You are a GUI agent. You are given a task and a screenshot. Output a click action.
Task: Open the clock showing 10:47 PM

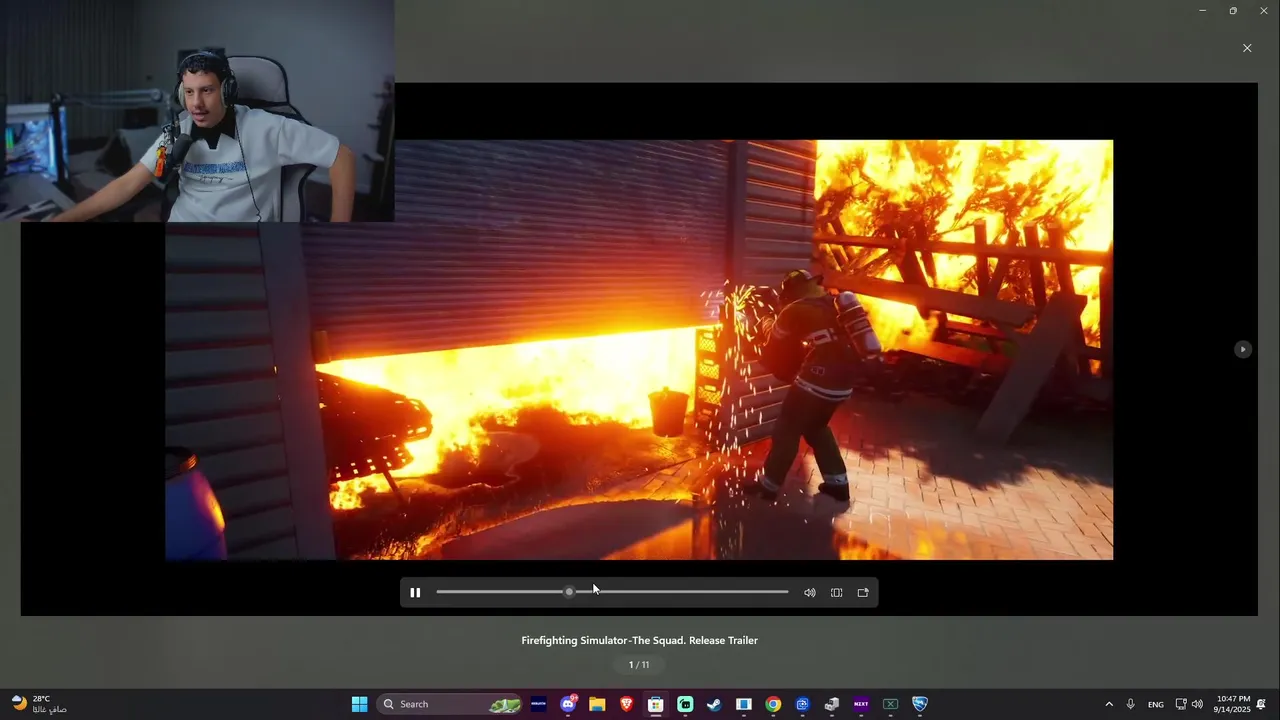coord(1233,704)
